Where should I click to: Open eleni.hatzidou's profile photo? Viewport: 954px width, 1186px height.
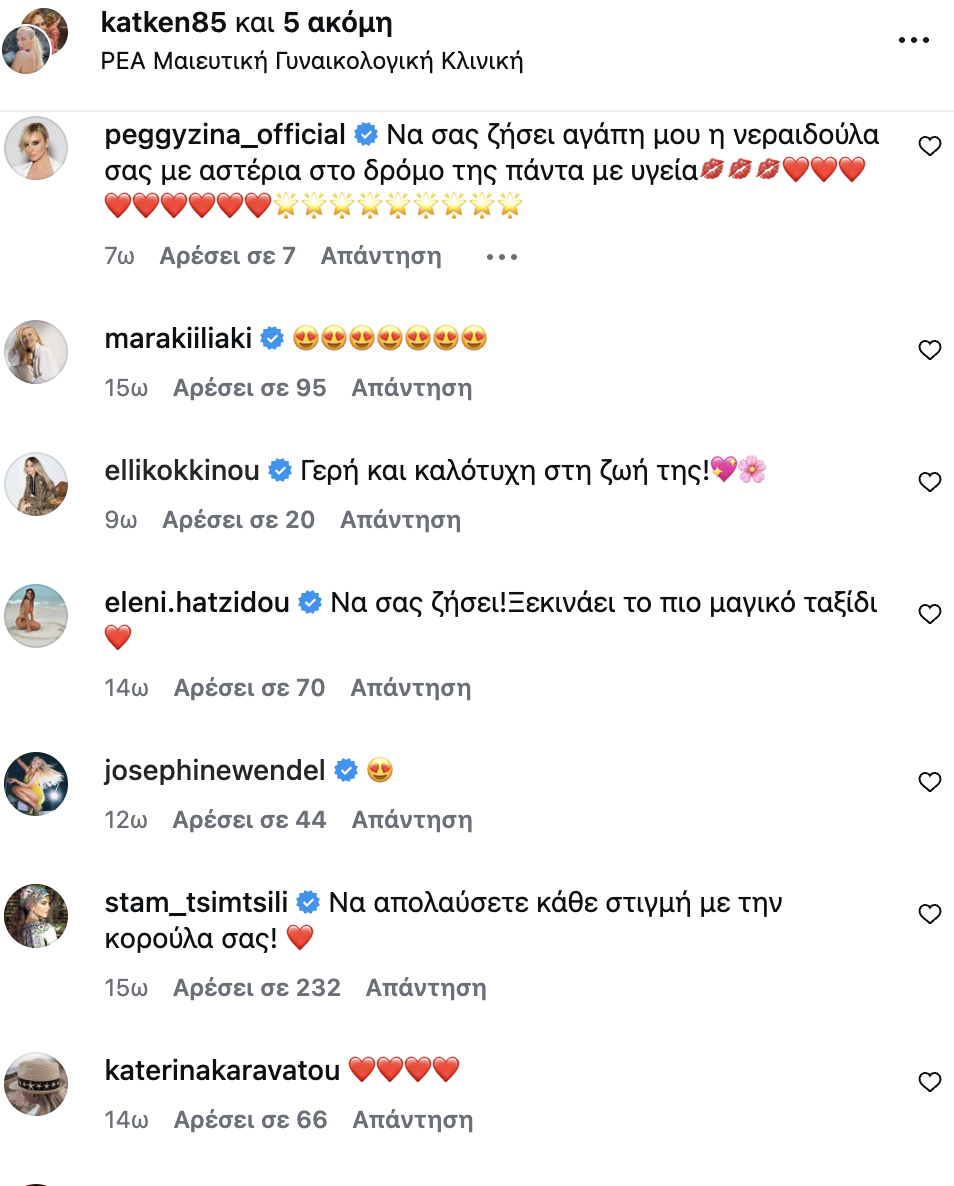pos(36,616)
